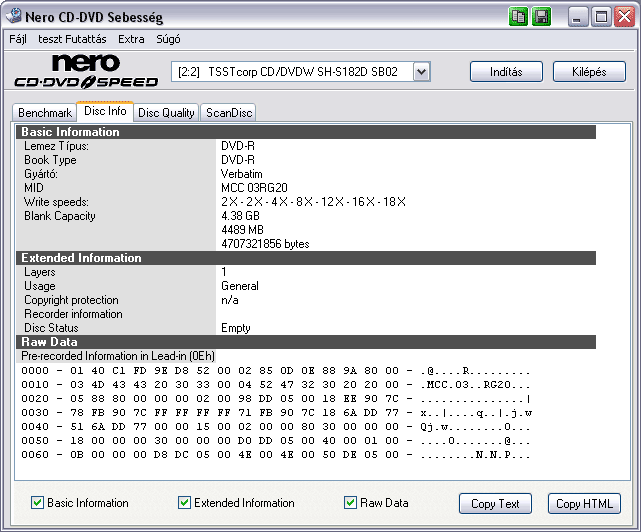
Task: Click the raw data row 0030
Action: (276, 413)
